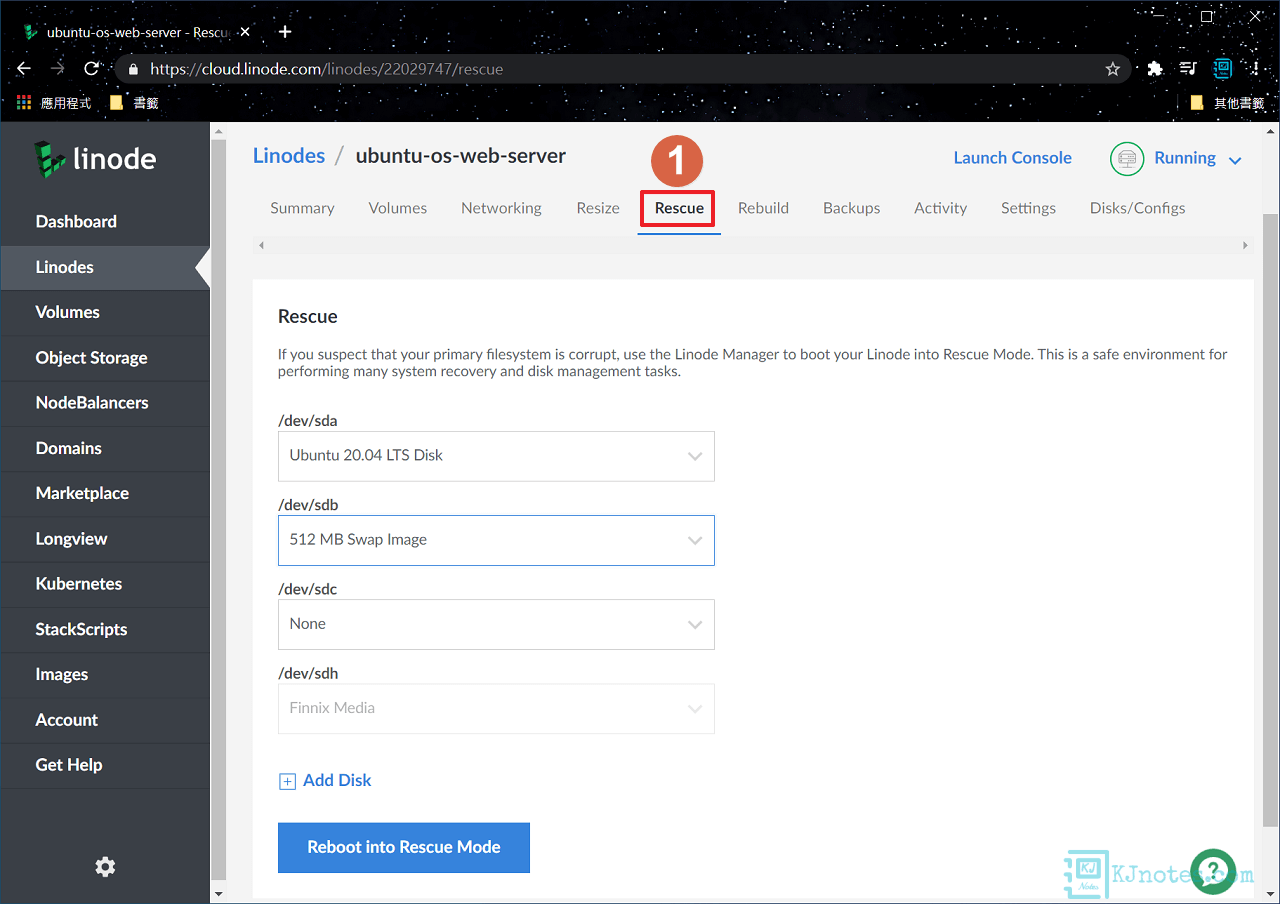Open the apps grid in bookmarks bar
The height and width of the screenshot is (904, 1280).
point(25,102)
